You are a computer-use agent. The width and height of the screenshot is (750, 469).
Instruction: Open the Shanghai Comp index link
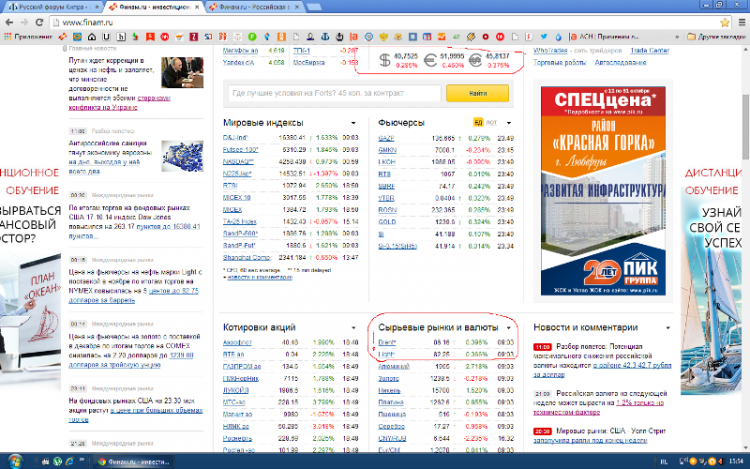pos(247,257)
